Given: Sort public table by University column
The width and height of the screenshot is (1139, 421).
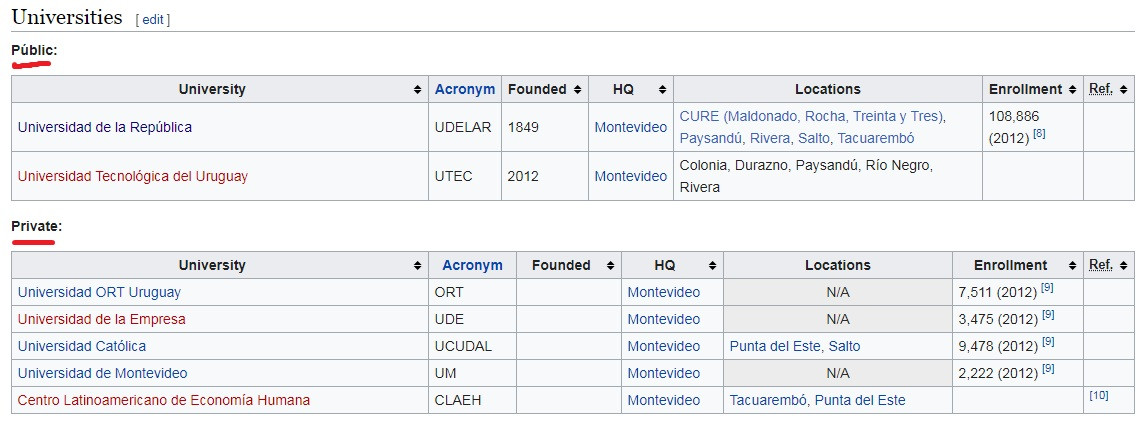Looking at the screenshot, I should coord(417,90).
